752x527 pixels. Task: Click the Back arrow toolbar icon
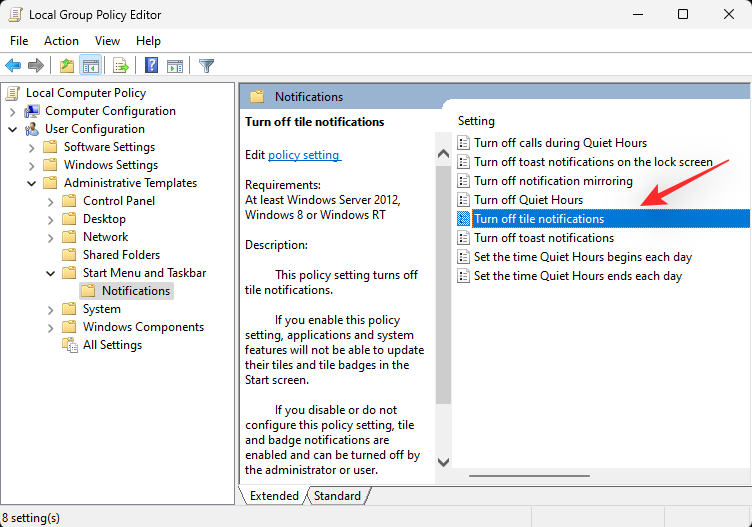pyautogui.click(x=13, y=66)
